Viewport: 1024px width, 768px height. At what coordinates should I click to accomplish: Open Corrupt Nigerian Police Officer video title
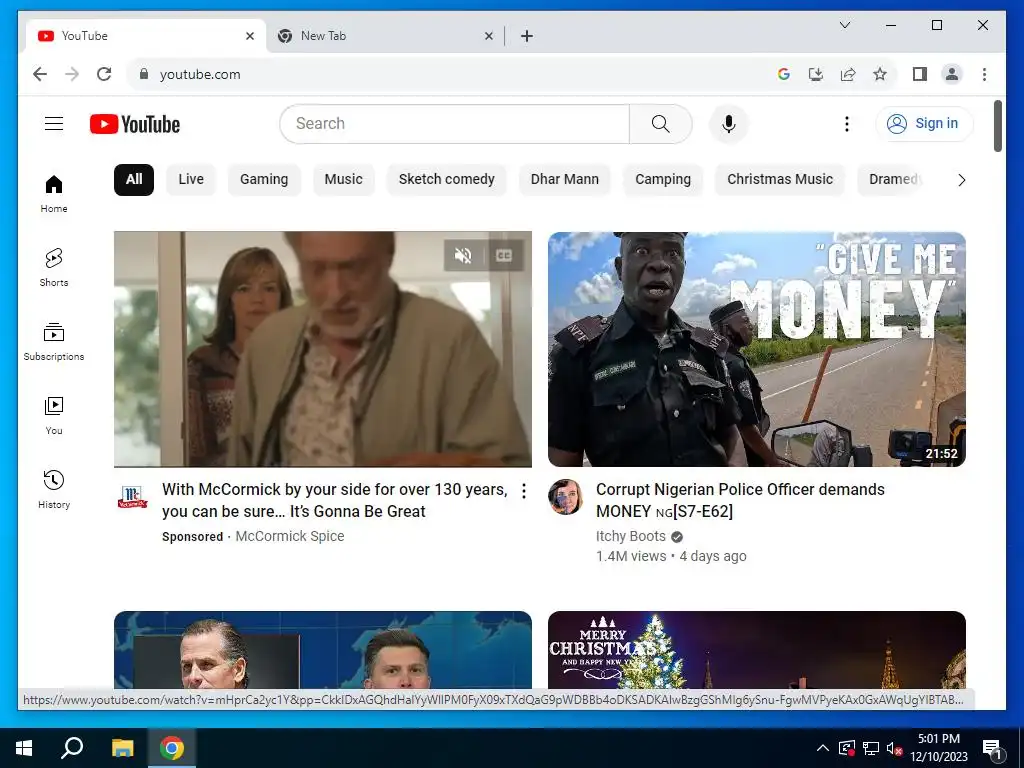click(741, 500)
